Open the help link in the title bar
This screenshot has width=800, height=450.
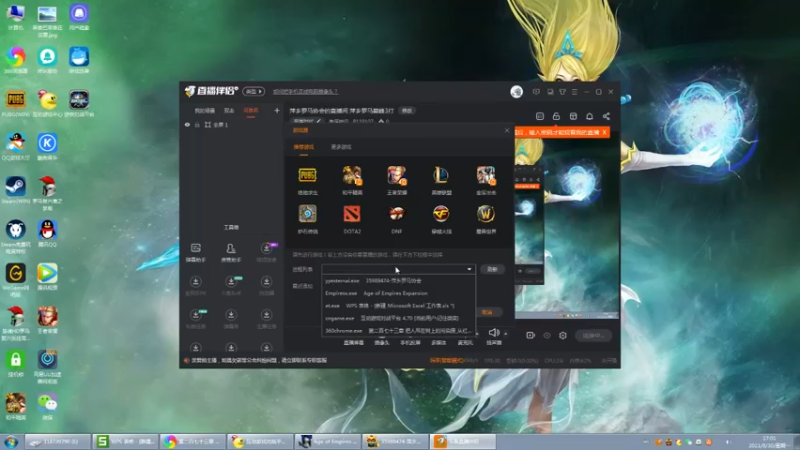click(x=305, y=92)
